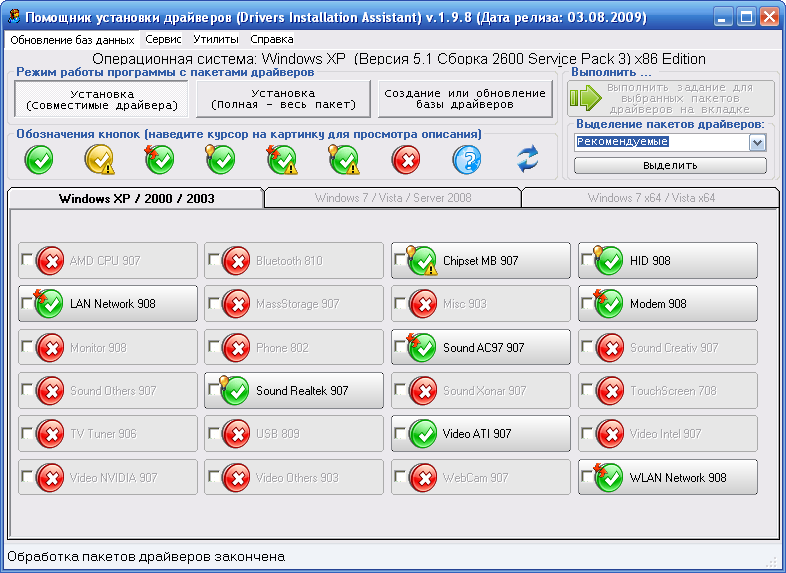The image size is (786, 573).
Task: Select Установка (Совместимые драйвера) mode button
Action: [x=102, y=99]
